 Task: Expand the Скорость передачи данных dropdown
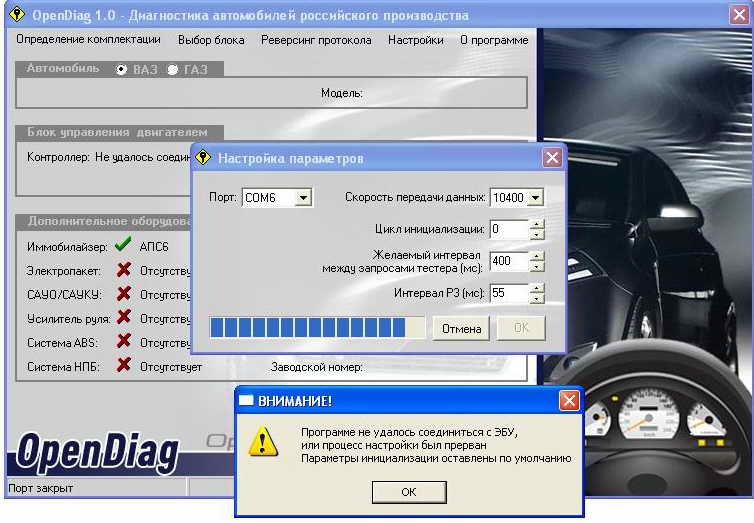[535, 198]
